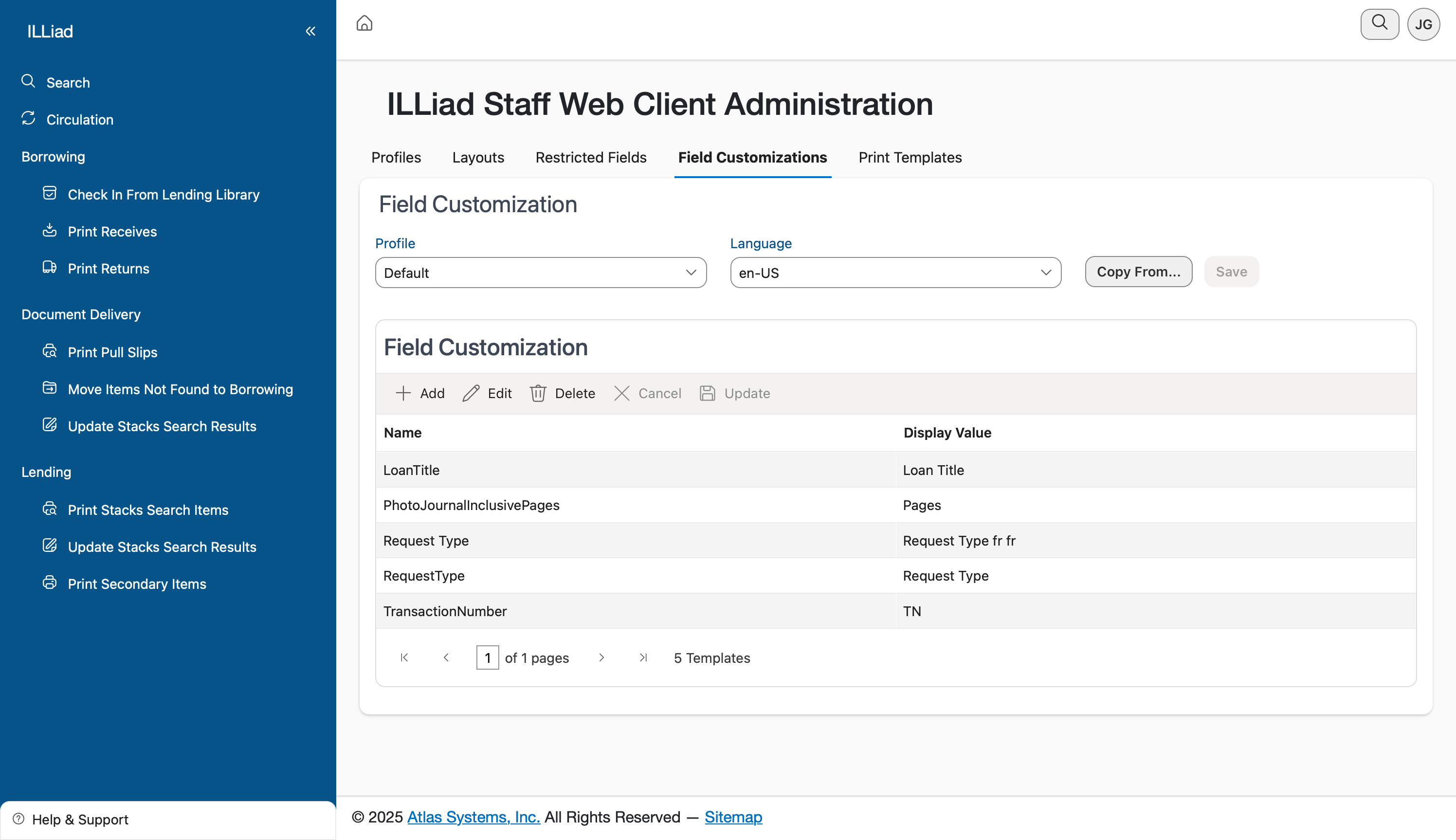This screenshot has width=1456, height=840.
Task: Click the home icon in top bar
Action: (x=364, y=24)
